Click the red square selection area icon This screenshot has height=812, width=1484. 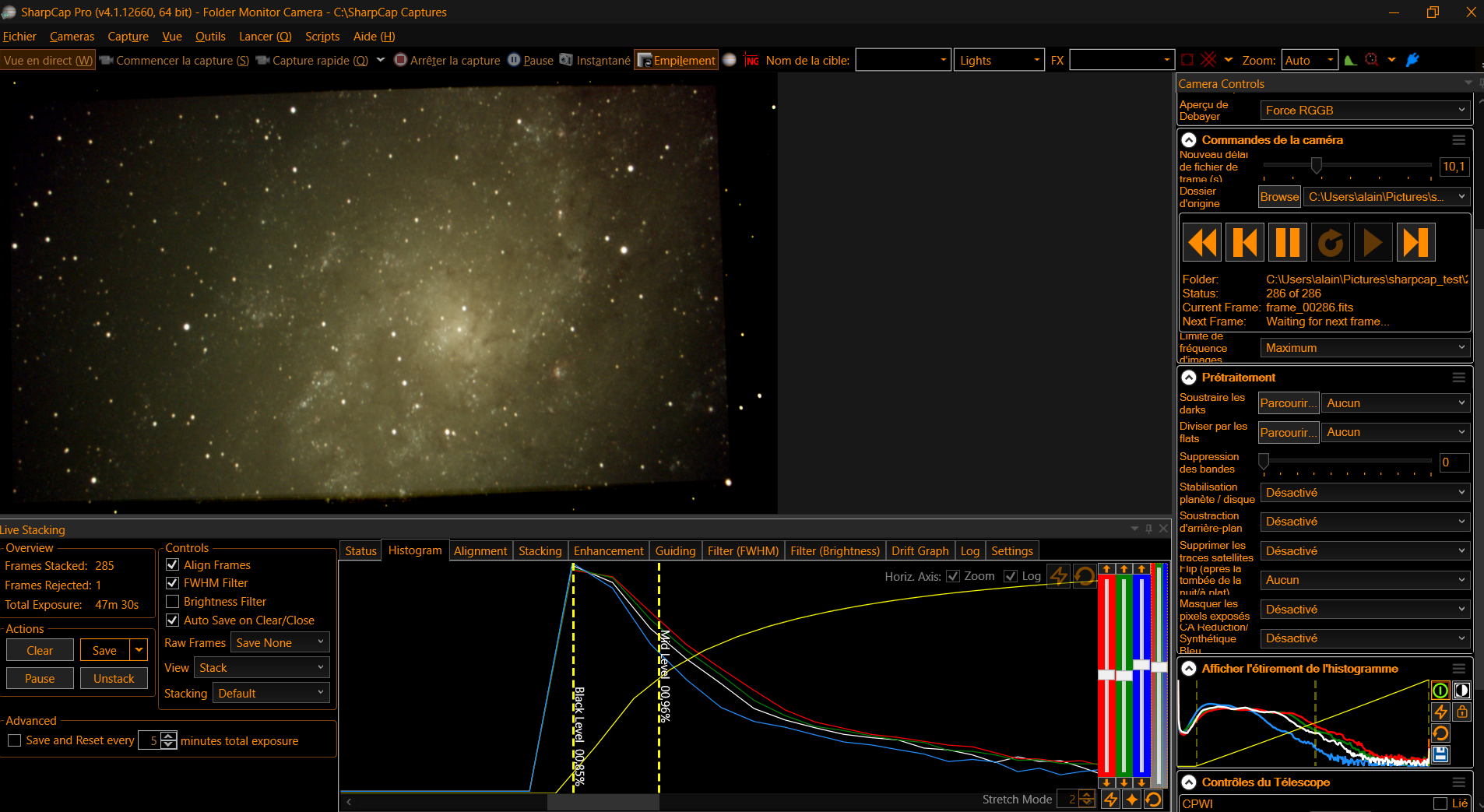tap(1187, 60)
